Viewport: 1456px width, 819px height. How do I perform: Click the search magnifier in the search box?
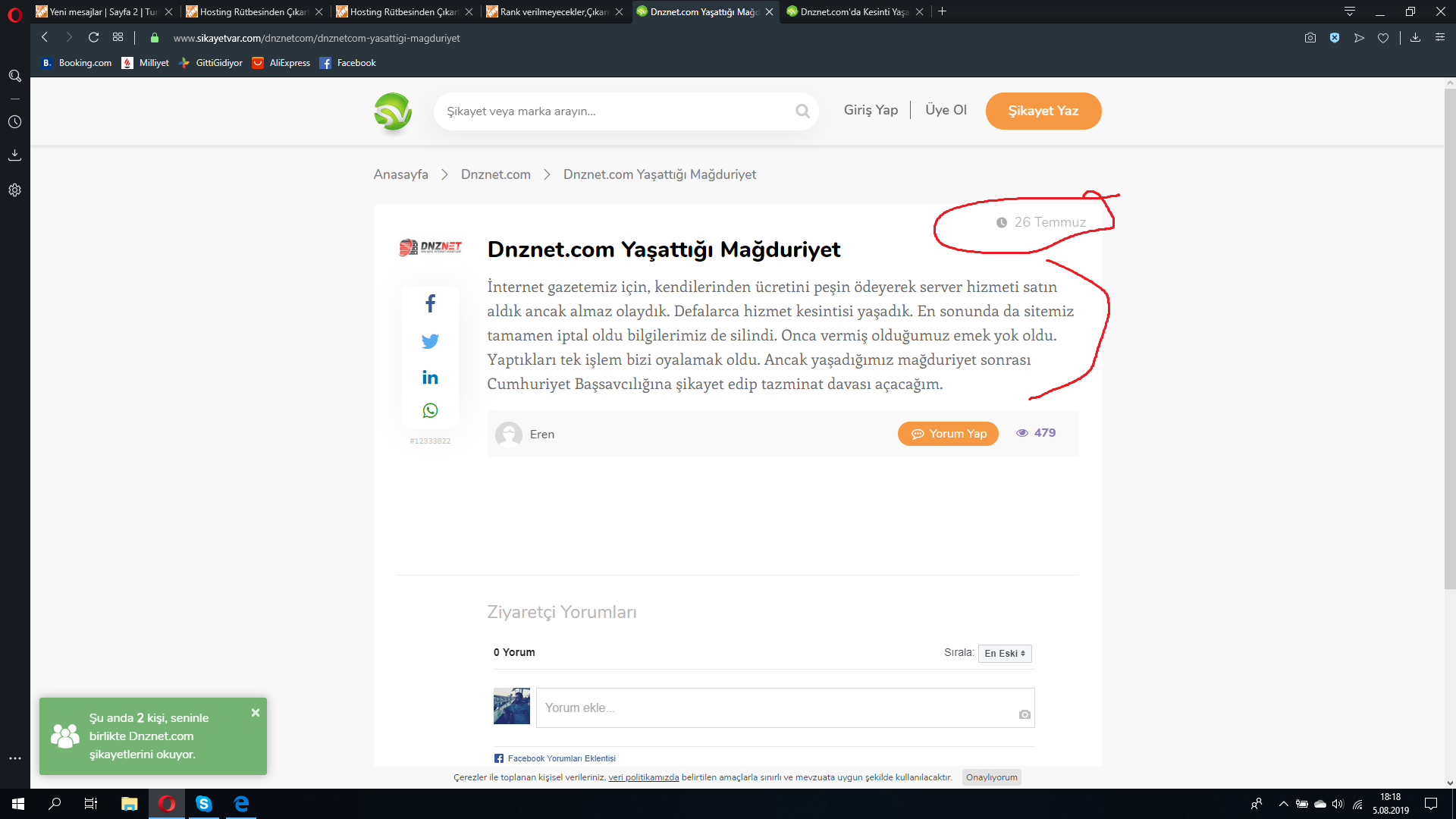click(802, 111)
